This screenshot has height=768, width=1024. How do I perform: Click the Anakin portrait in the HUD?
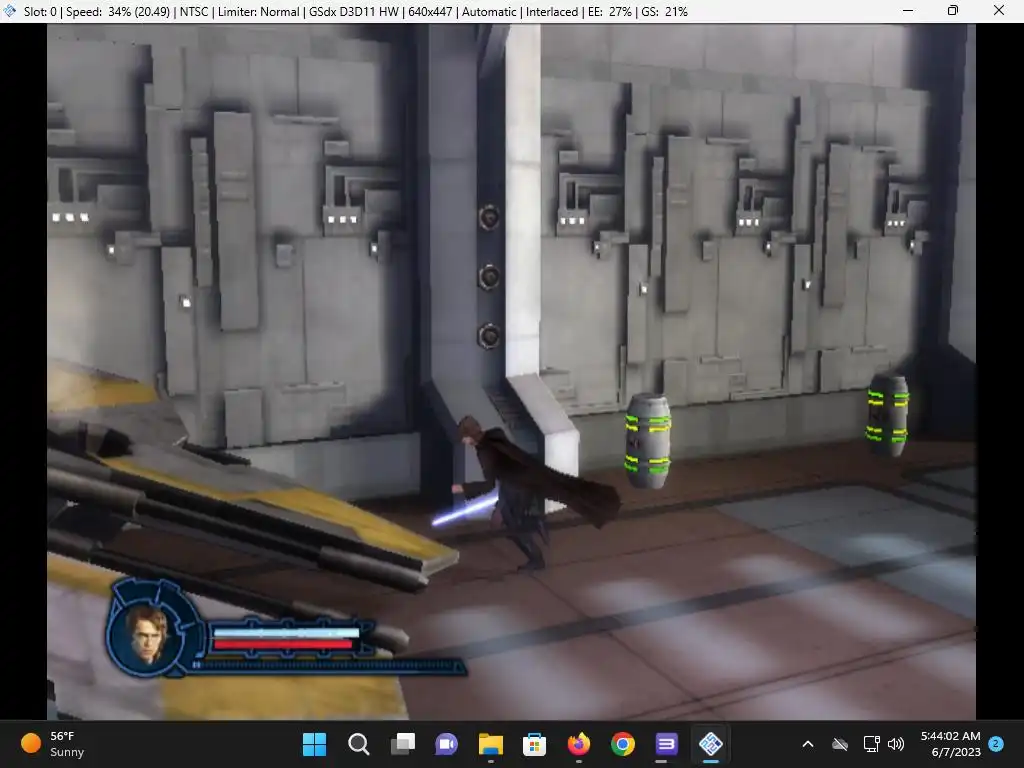tap(149, 635)
